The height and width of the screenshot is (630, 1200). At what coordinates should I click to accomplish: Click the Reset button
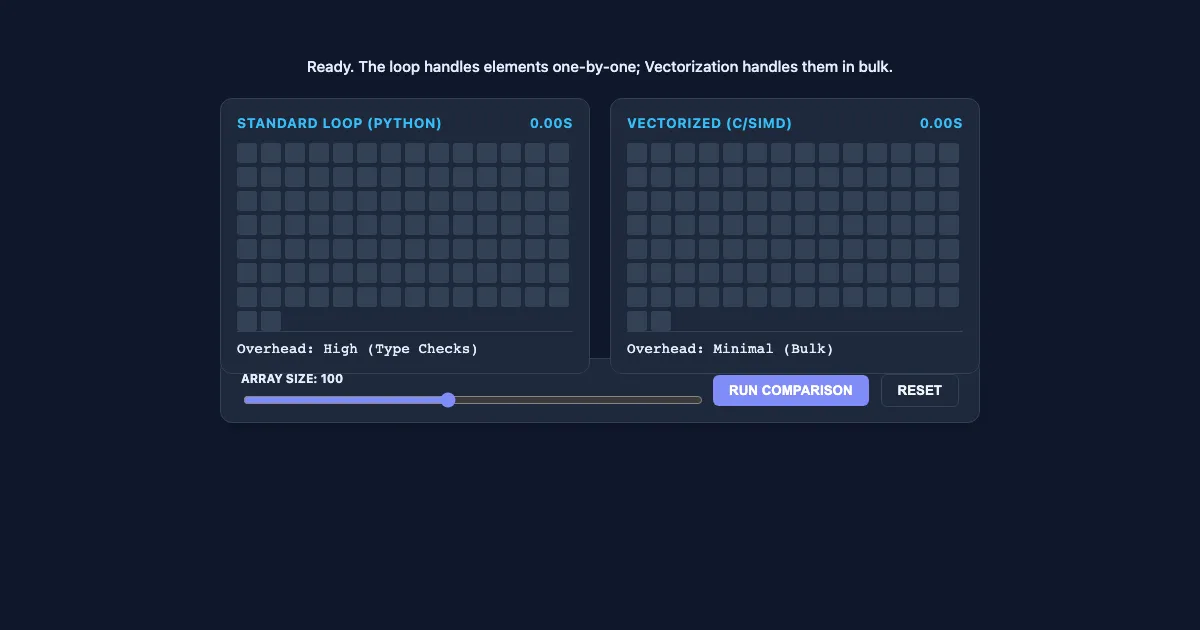[x=920, y=390]
